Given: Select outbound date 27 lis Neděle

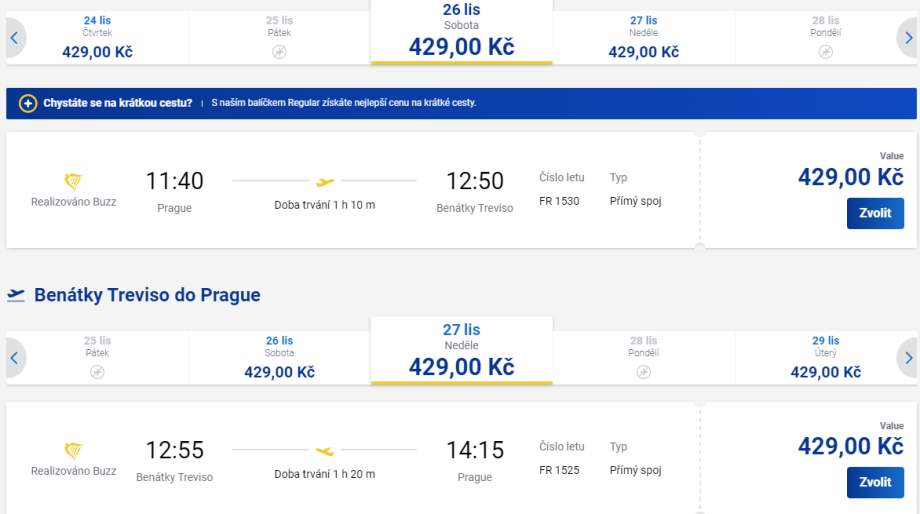Looking at the screenshot, I should (644, 37).
